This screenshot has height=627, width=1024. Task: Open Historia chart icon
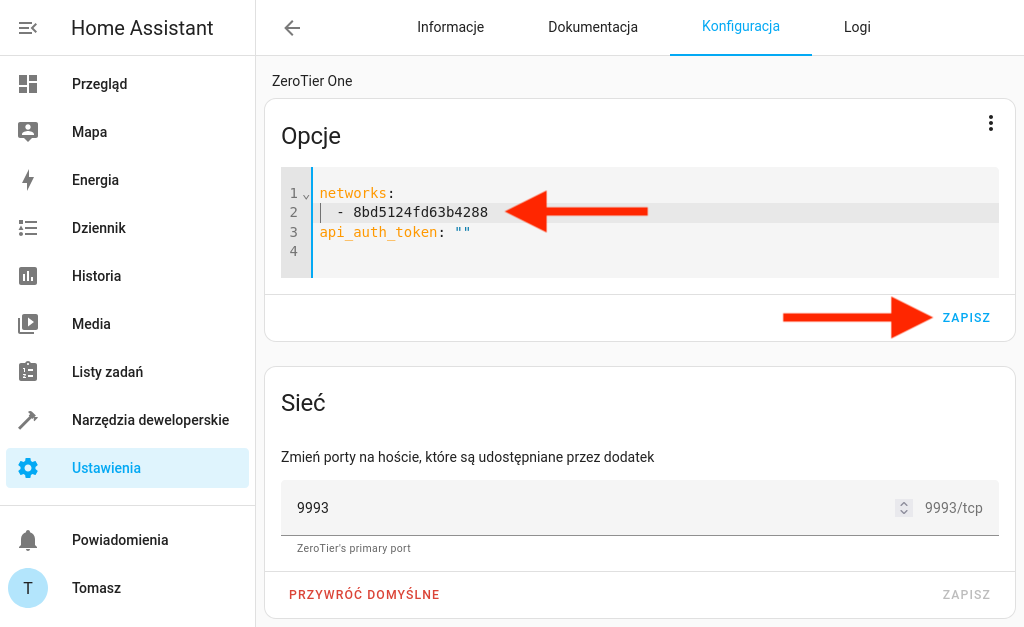pyautogui.click(x=28, y=276)
